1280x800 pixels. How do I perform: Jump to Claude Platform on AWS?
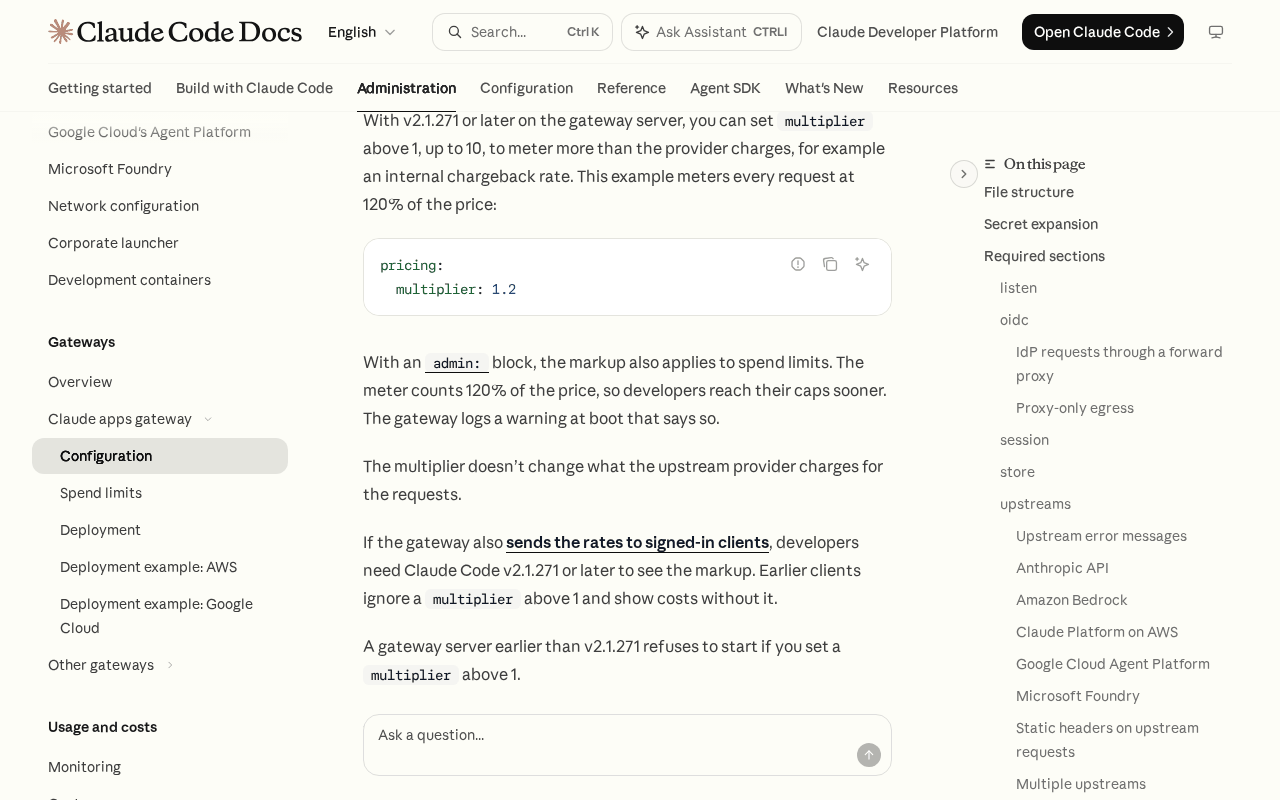(1097, 632)
